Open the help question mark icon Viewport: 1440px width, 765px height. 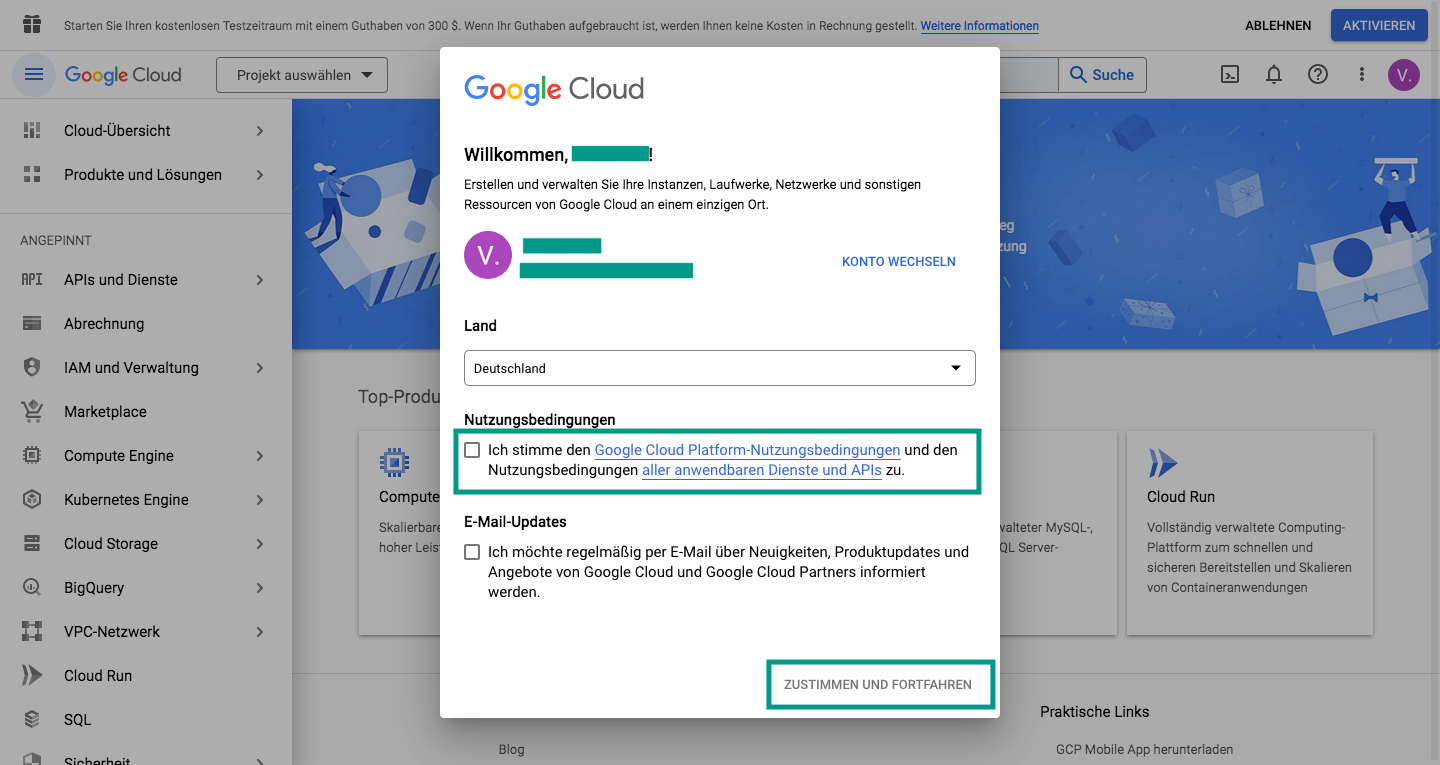(1318, 75)
